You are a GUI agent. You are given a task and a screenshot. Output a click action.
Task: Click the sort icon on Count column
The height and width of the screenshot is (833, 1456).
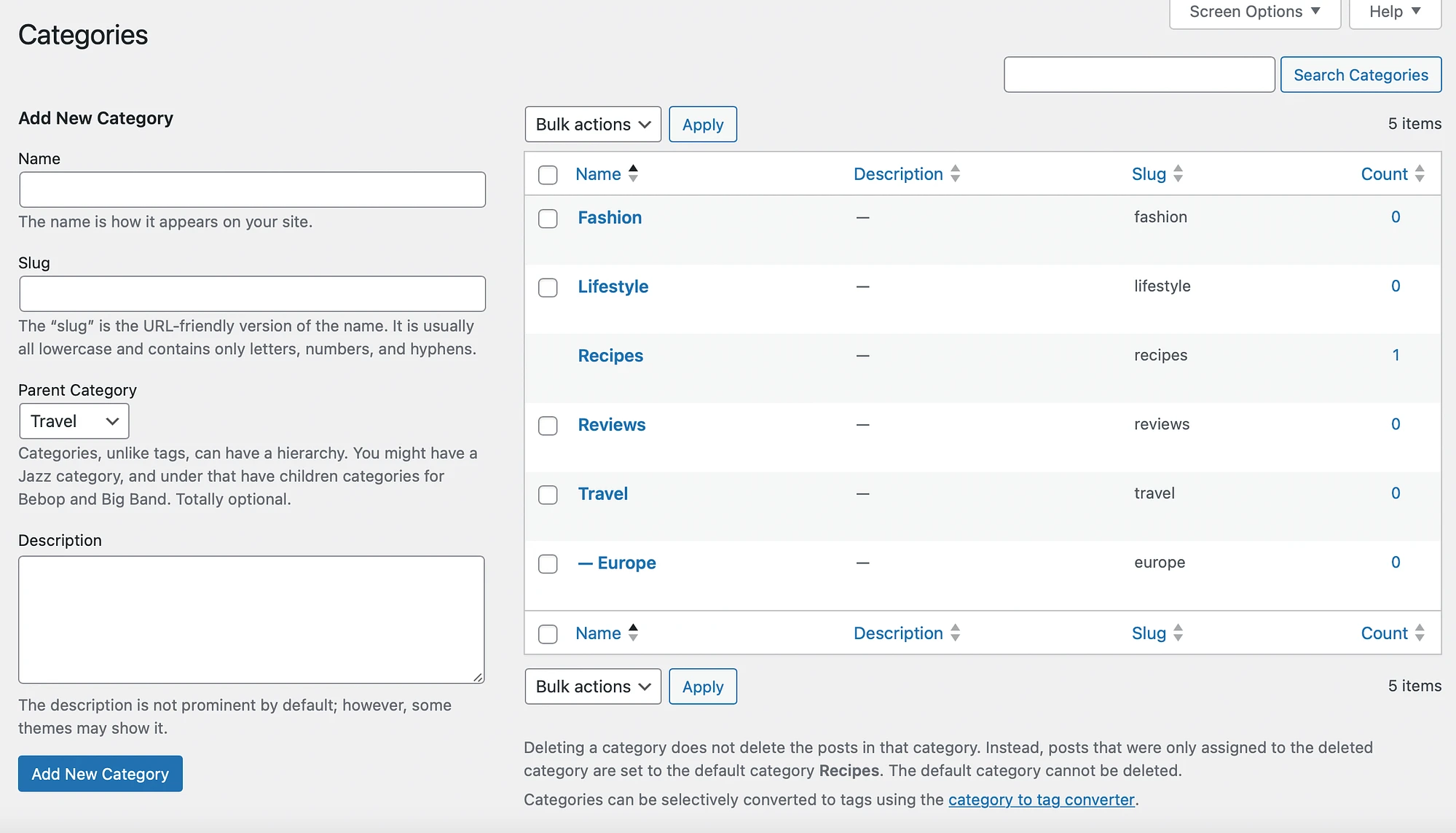coord(1424,173)
